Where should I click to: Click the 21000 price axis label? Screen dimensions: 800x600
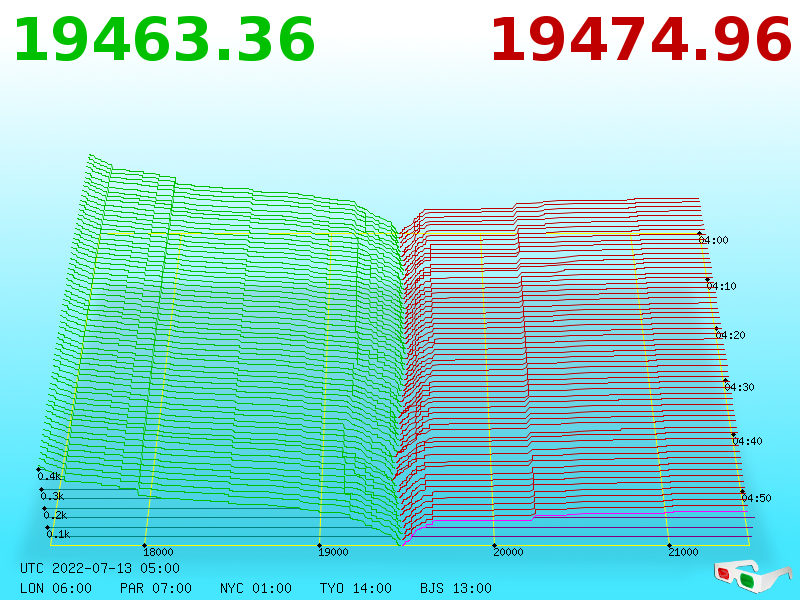tap(683, 552)
